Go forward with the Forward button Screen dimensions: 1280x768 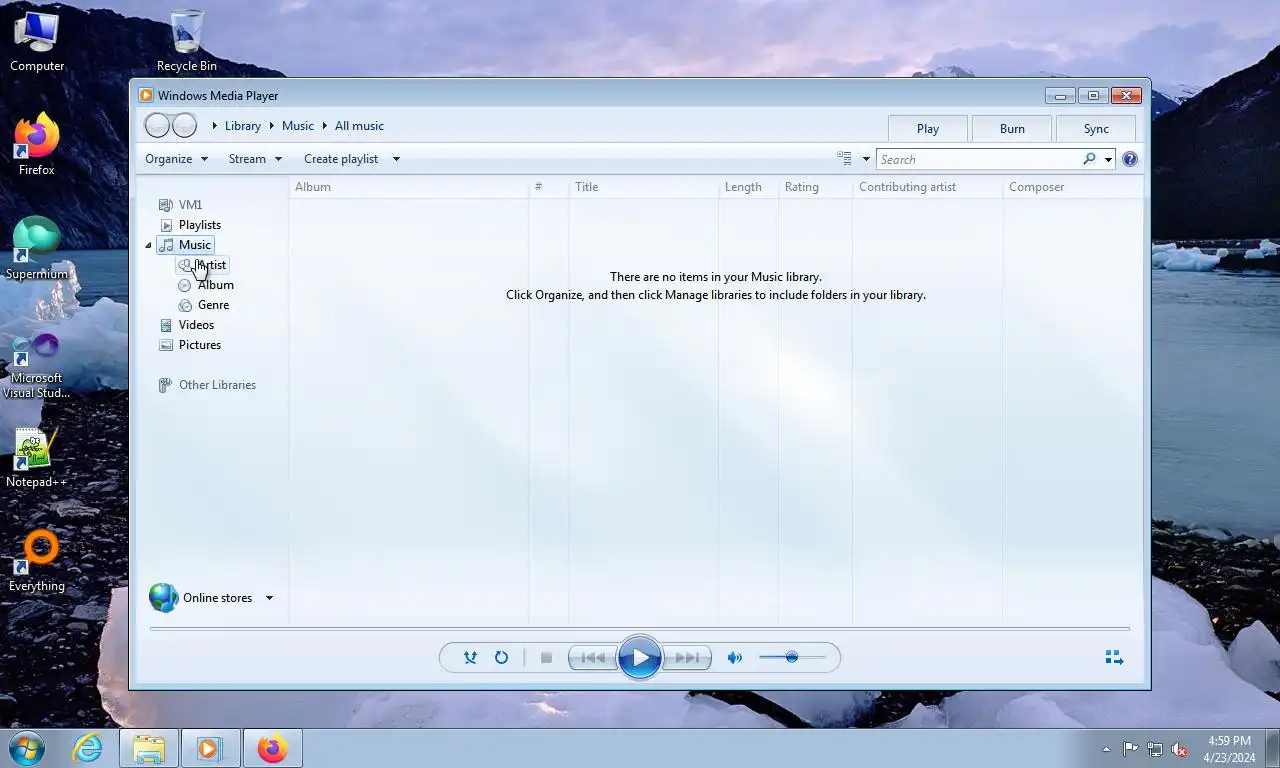184,125
